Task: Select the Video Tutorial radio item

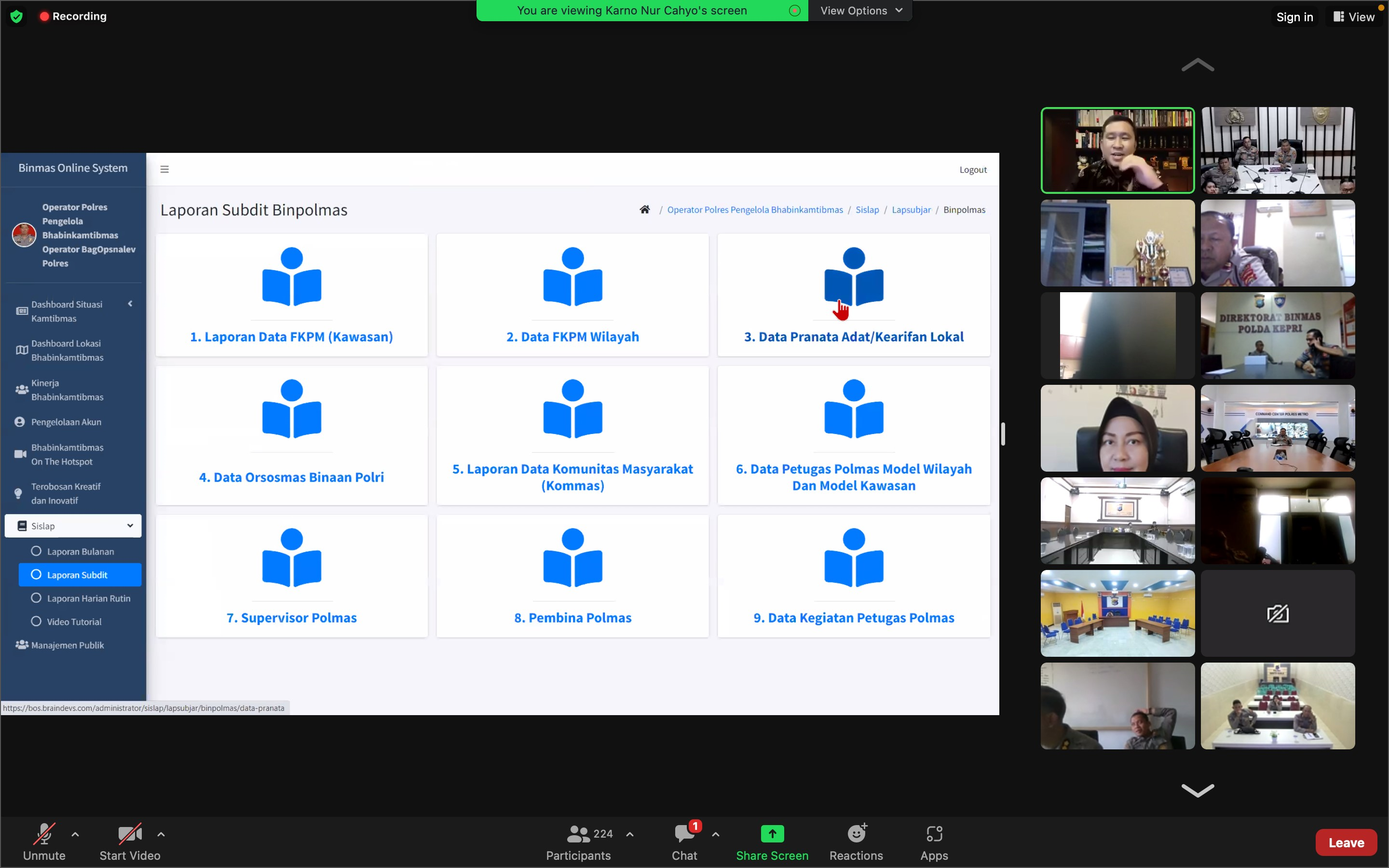Action: pos(74,622)
